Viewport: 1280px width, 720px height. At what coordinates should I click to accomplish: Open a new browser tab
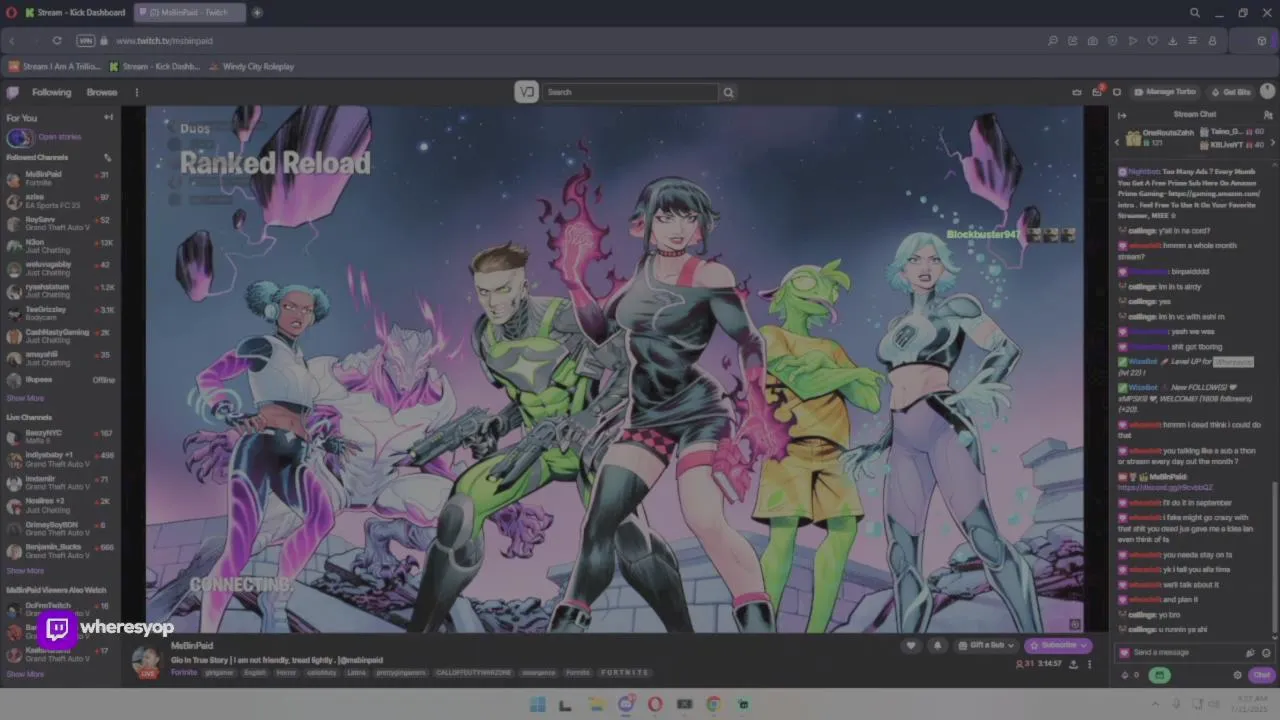pos(257,13)
